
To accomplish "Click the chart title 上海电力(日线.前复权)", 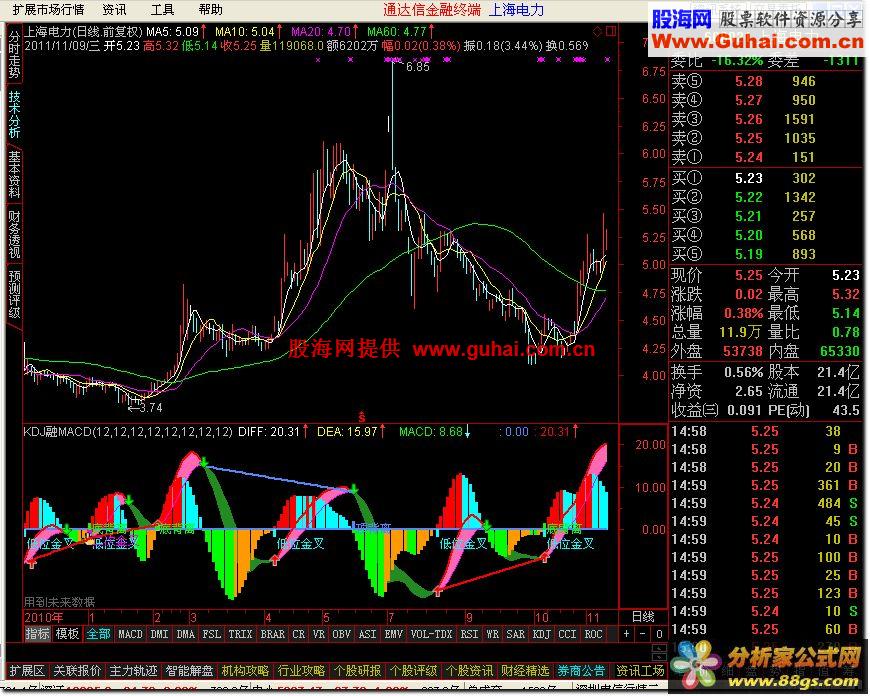I will (x=83, y=32).
